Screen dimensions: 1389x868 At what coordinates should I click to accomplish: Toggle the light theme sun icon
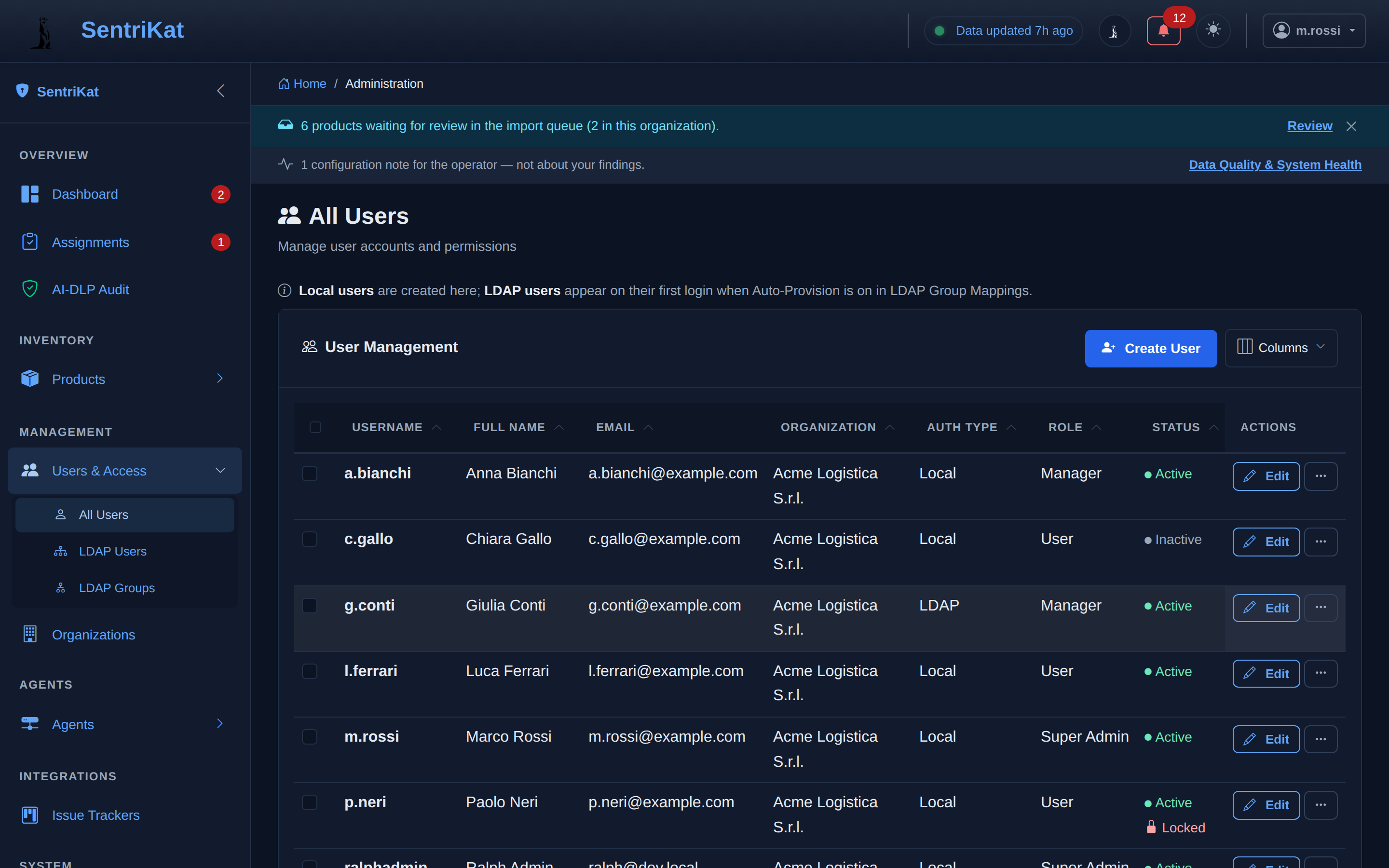click(x=1213, y=30)
